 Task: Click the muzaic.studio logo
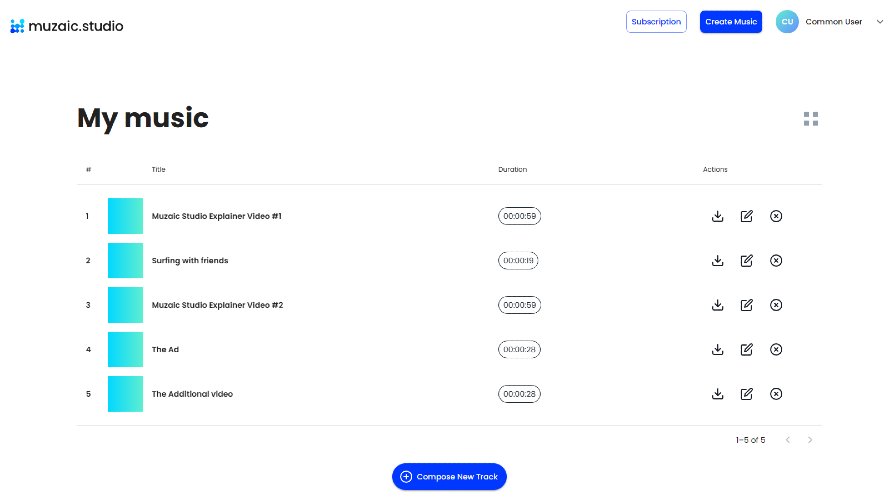(x=67, y=26)
